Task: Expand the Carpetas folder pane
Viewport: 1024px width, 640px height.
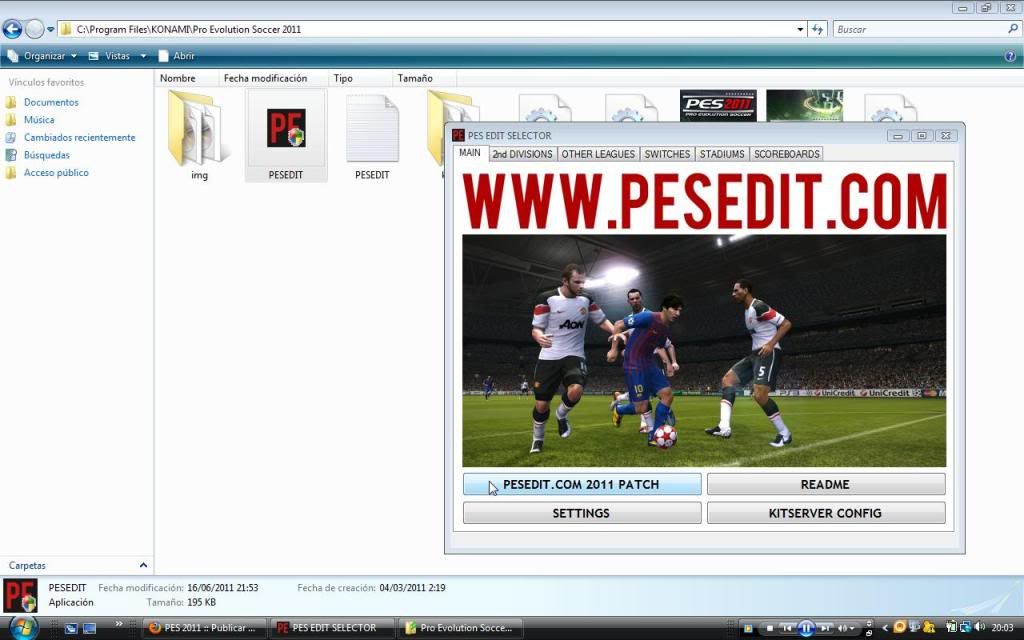Action: point(143,565)
